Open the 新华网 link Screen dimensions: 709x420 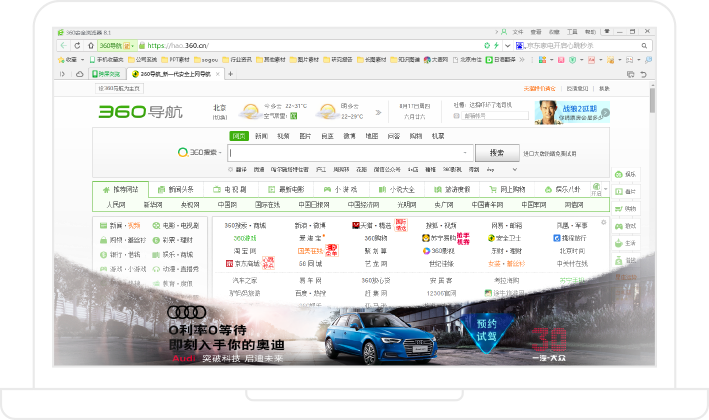pyautogui.click(x=153, y=205)
